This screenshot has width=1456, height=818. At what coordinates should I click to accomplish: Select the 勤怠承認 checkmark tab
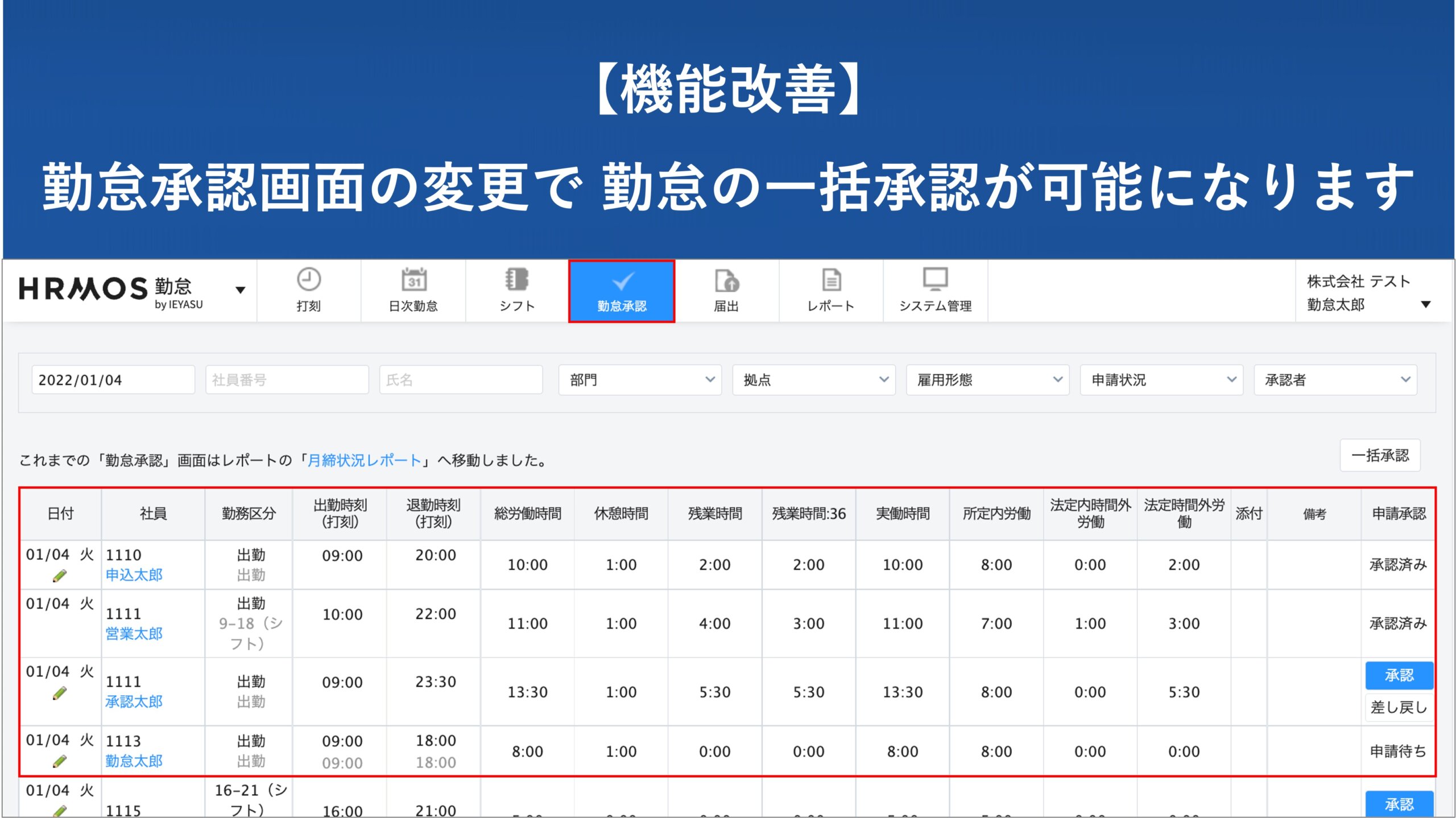pos(622,291)
